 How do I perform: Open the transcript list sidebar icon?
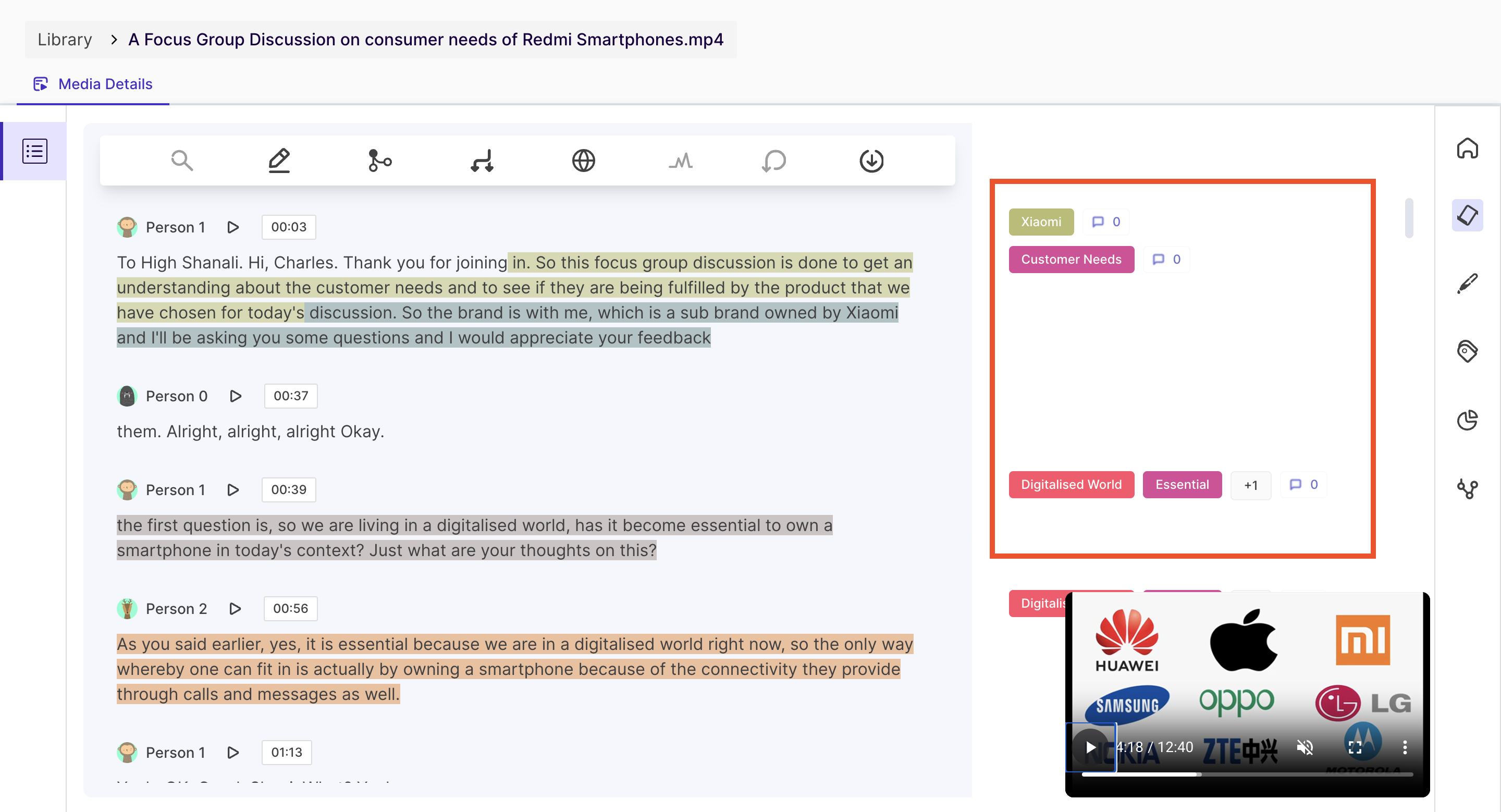(x=34, y=151)
